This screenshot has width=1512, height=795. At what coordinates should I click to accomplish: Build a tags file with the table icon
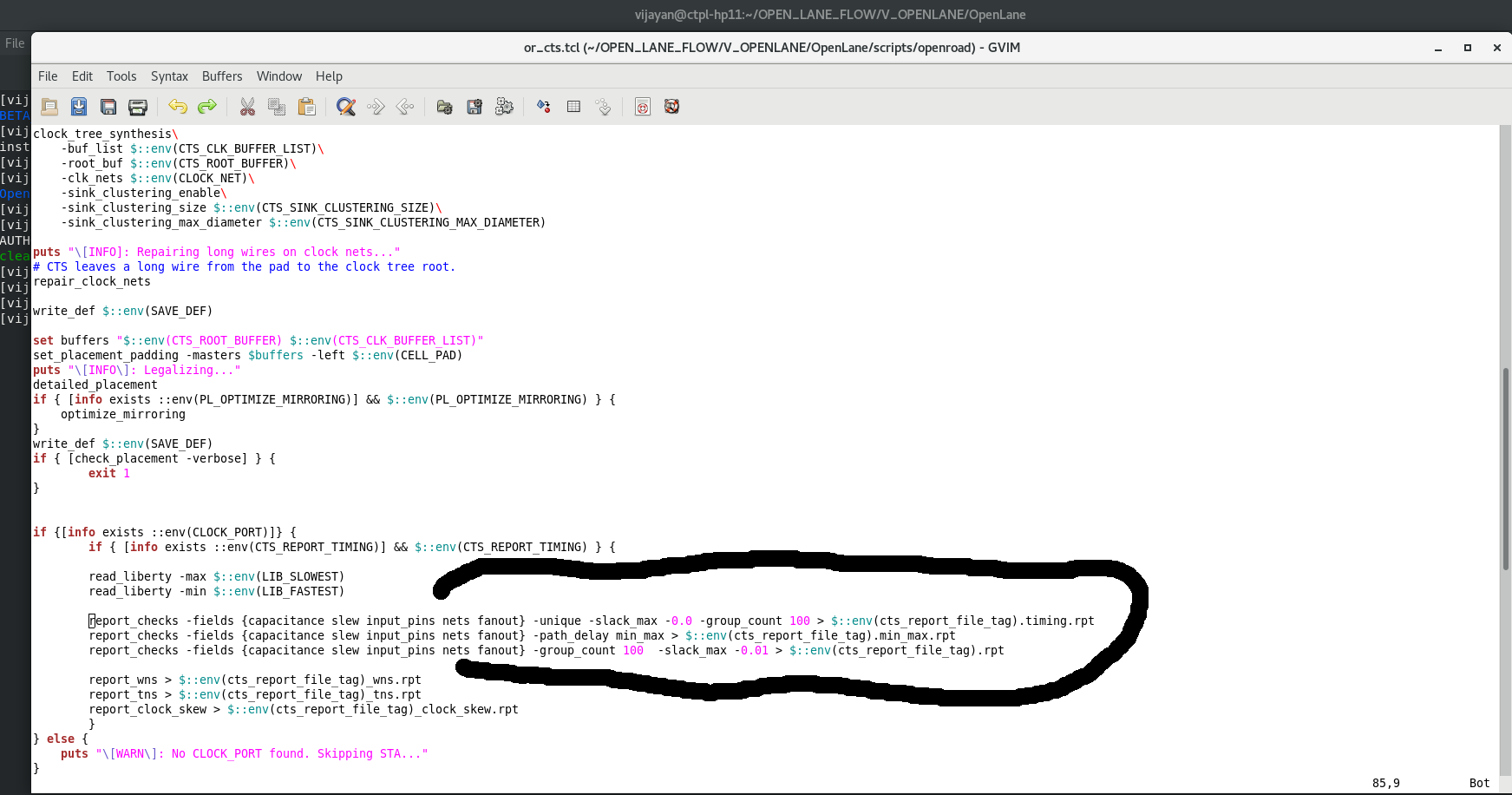tap(573, 107)
